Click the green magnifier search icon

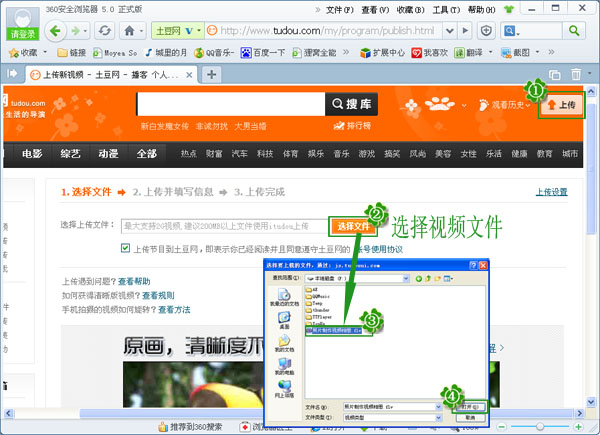coord(574,31)
